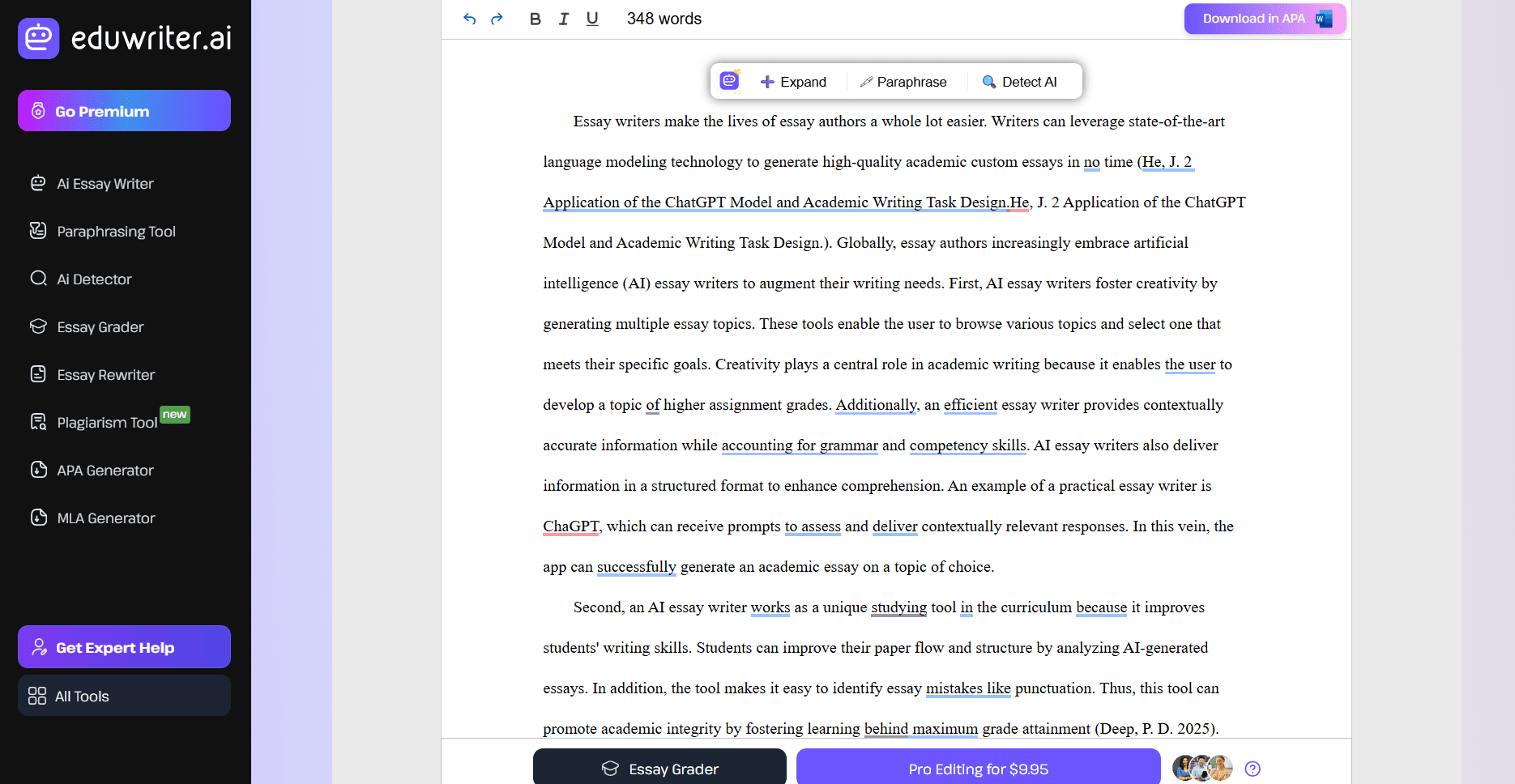Open All Tools

[81, 696]
